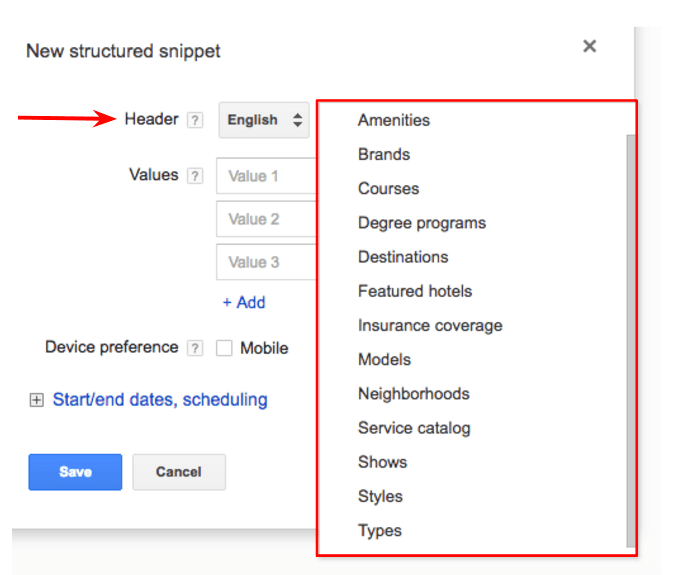Viewport: 679px width, 575px height.
Task: Save the structured snippet
Action: click(75, 472)
